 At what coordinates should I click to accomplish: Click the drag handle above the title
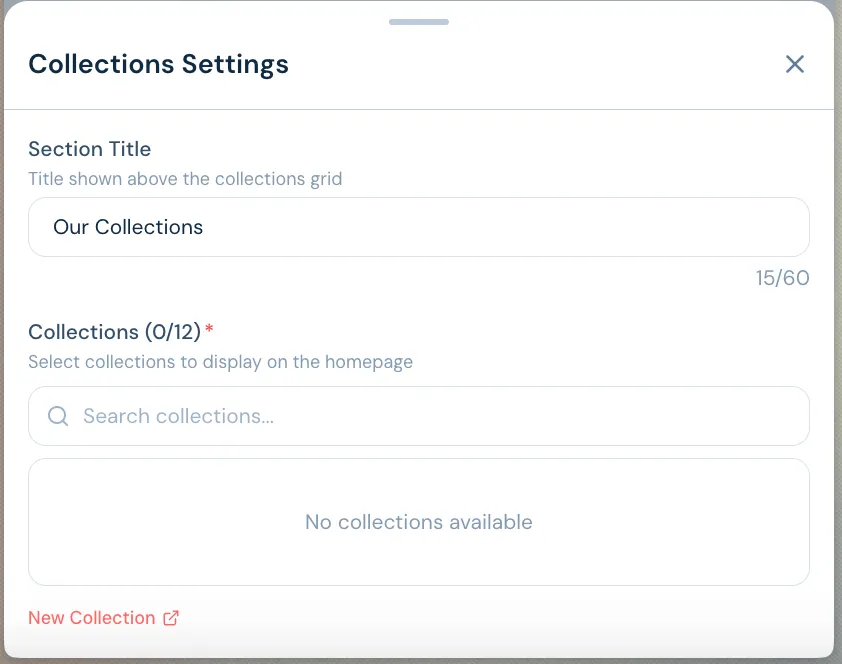pos(418,21)
